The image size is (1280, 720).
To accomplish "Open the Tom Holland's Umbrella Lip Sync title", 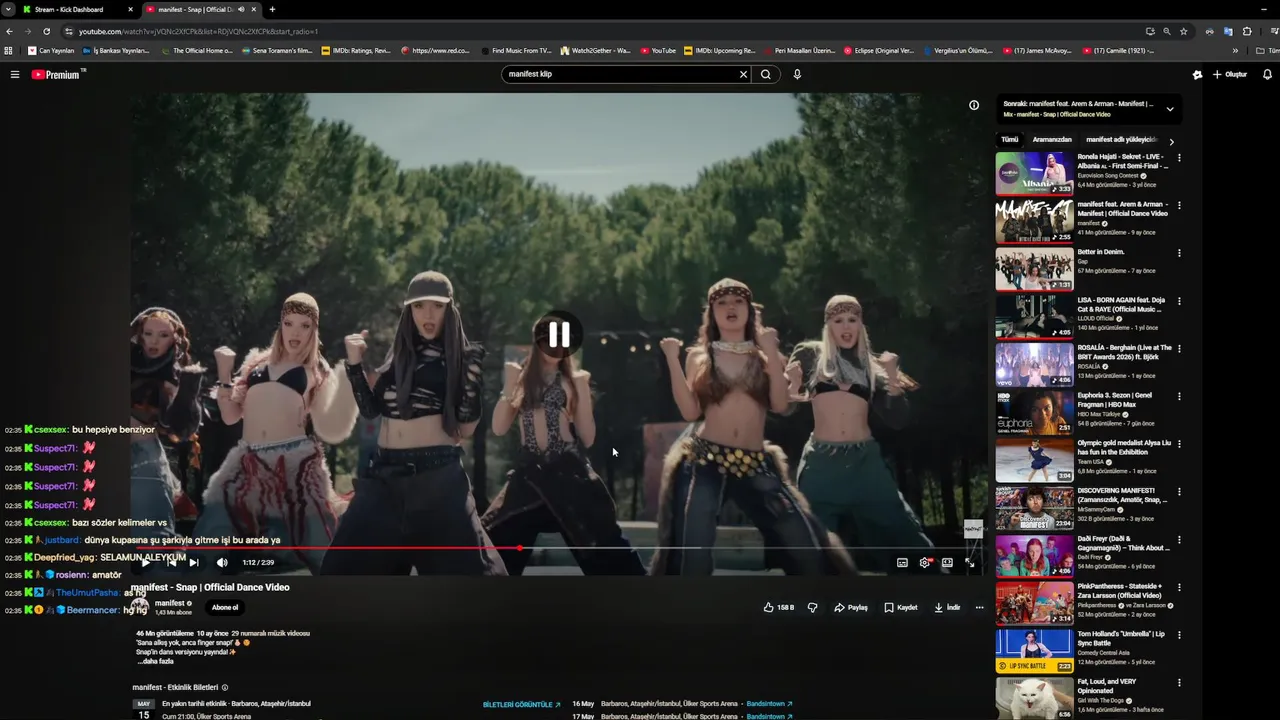I will (x=1121, y=638).
